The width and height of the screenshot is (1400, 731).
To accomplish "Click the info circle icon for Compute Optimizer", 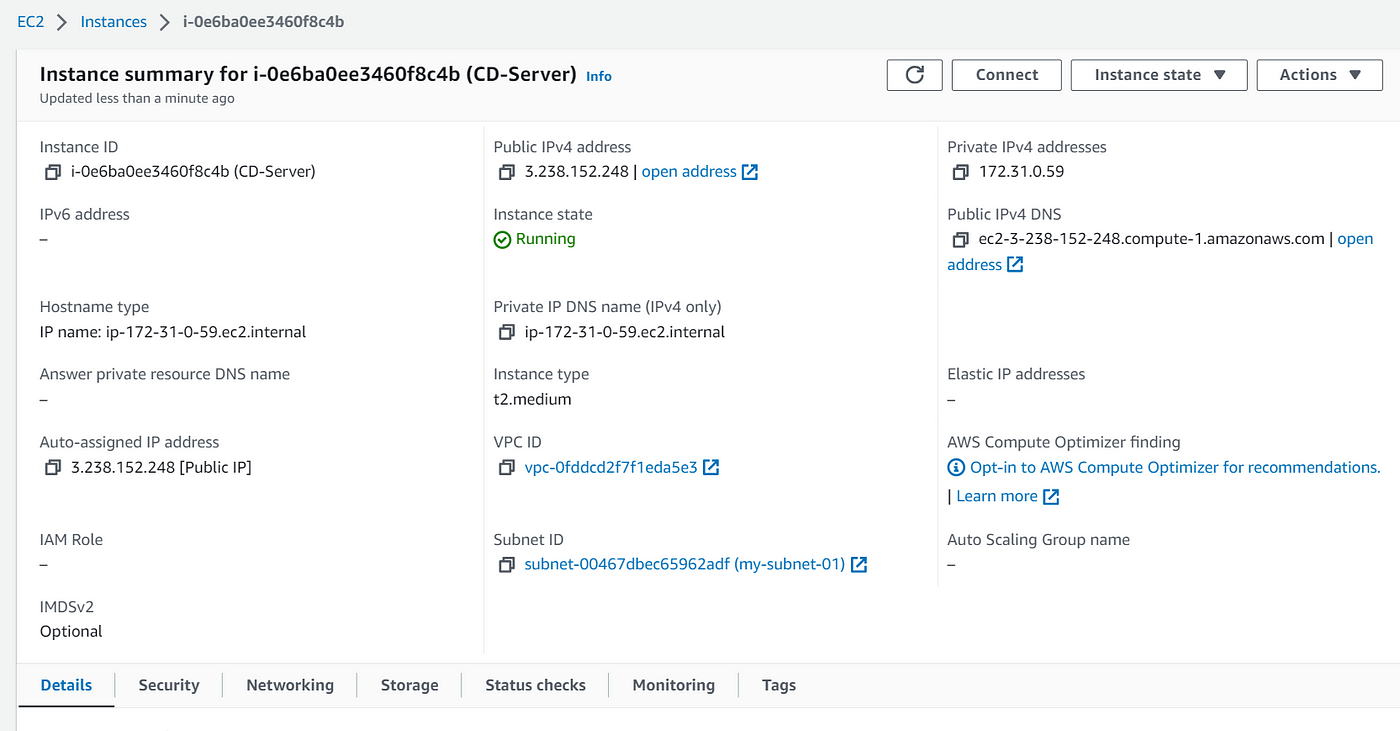I will [956, 467].
